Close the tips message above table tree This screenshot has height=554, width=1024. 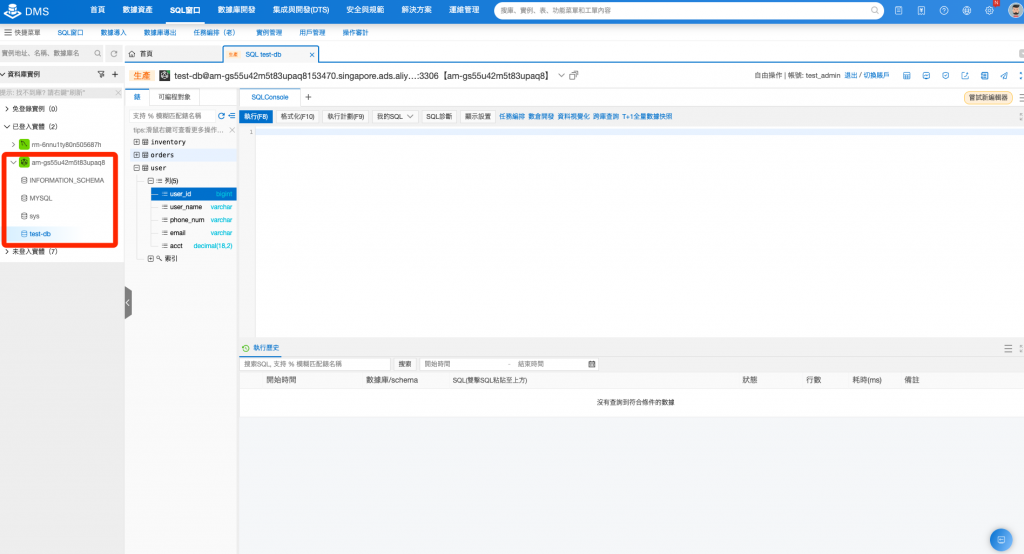coord(232,130)
